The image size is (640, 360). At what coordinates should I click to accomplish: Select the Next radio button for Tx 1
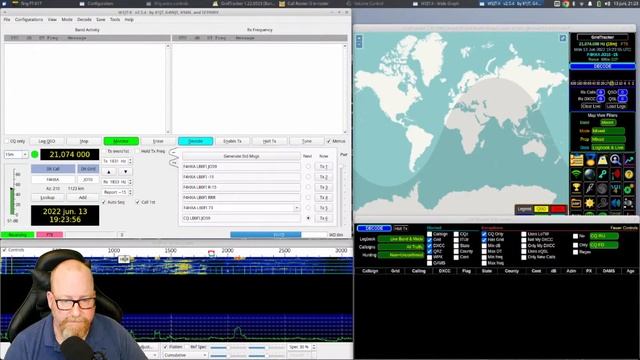coord(308,167)
